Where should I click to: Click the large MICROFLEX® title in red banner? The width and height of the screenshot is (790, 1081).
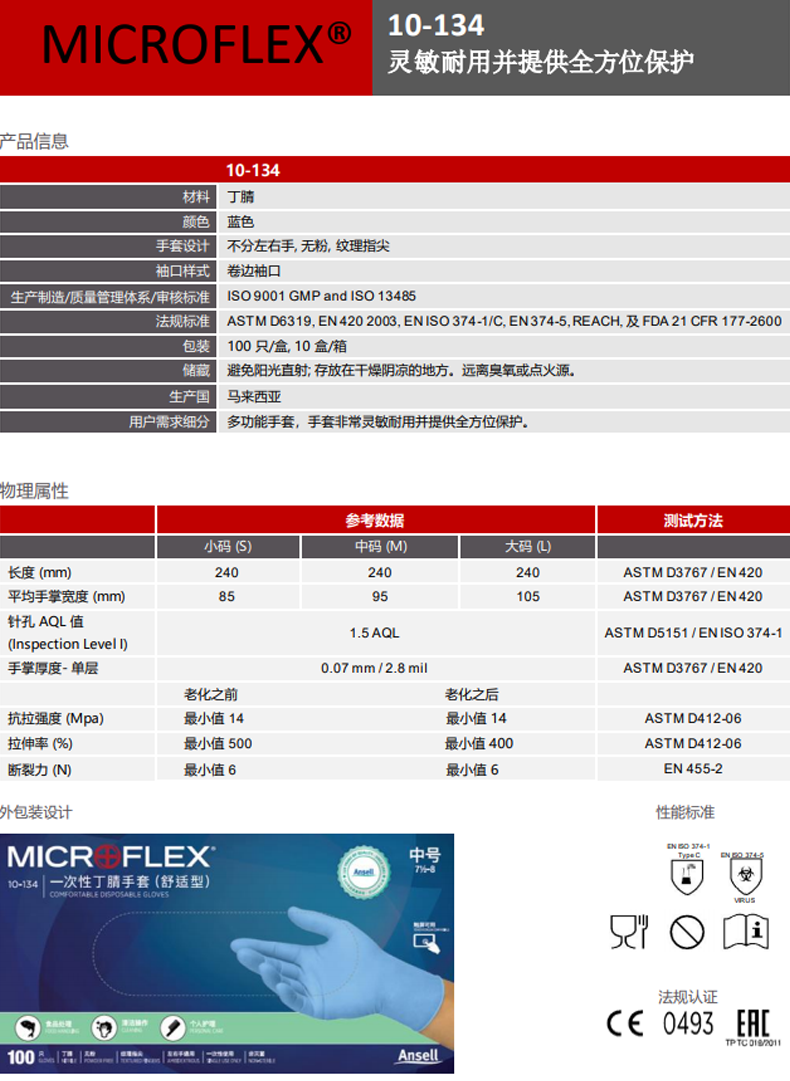(197, 44)
